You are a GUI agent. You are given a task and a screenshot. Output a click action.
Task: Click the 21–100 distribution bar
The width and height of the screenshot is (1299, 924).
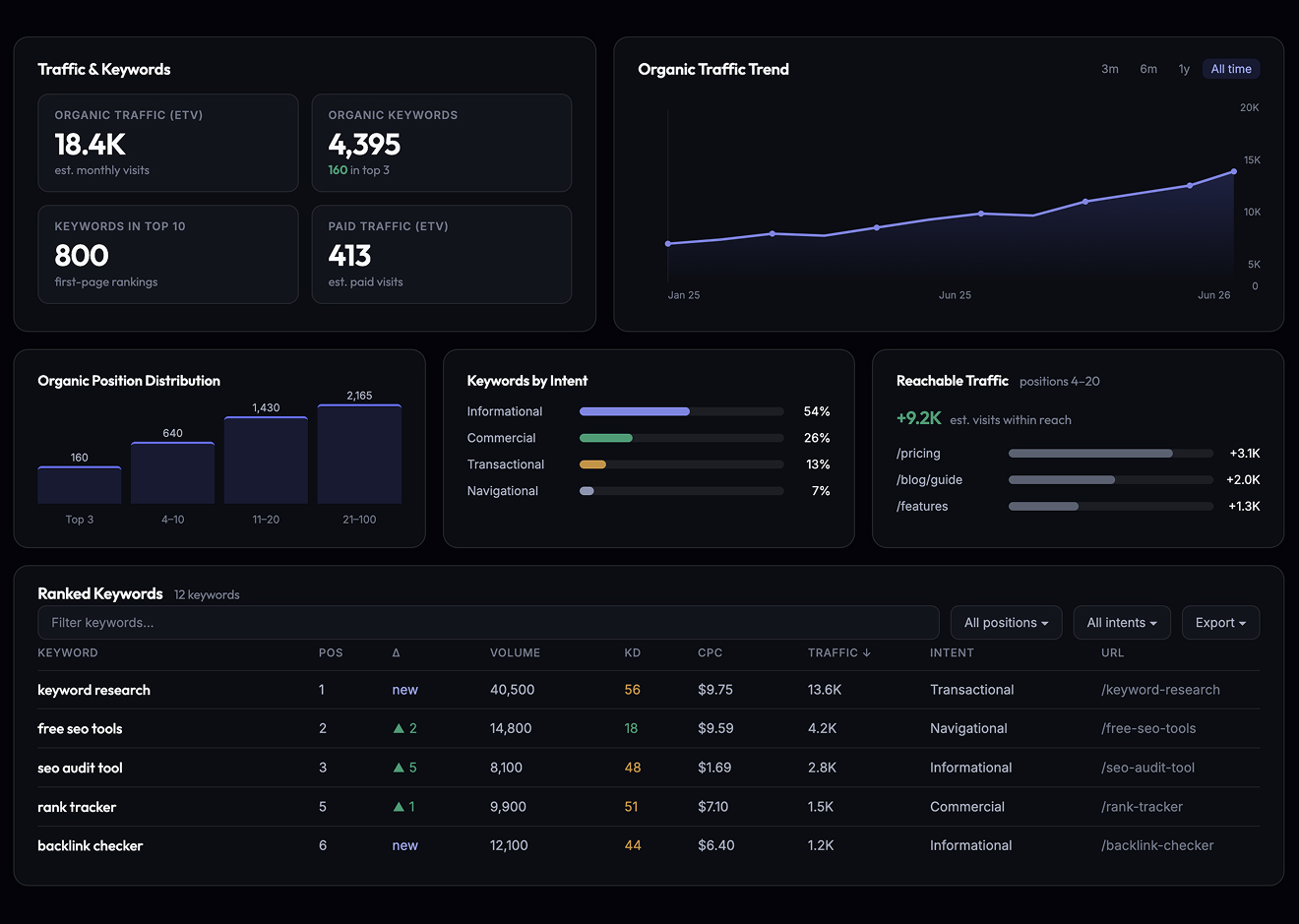359,454
